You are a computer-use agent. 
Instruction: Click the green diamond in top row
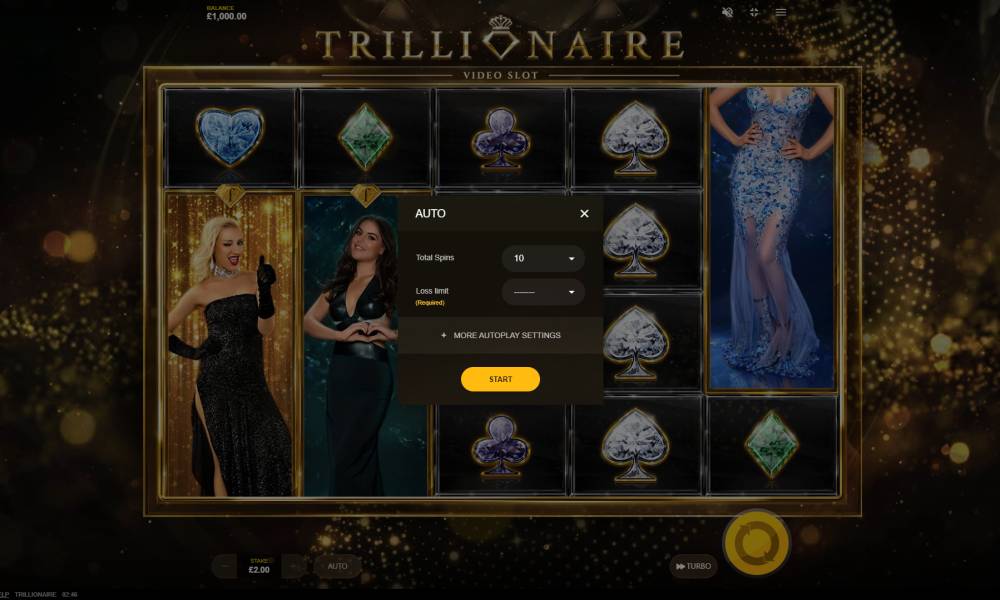point(365,137)
